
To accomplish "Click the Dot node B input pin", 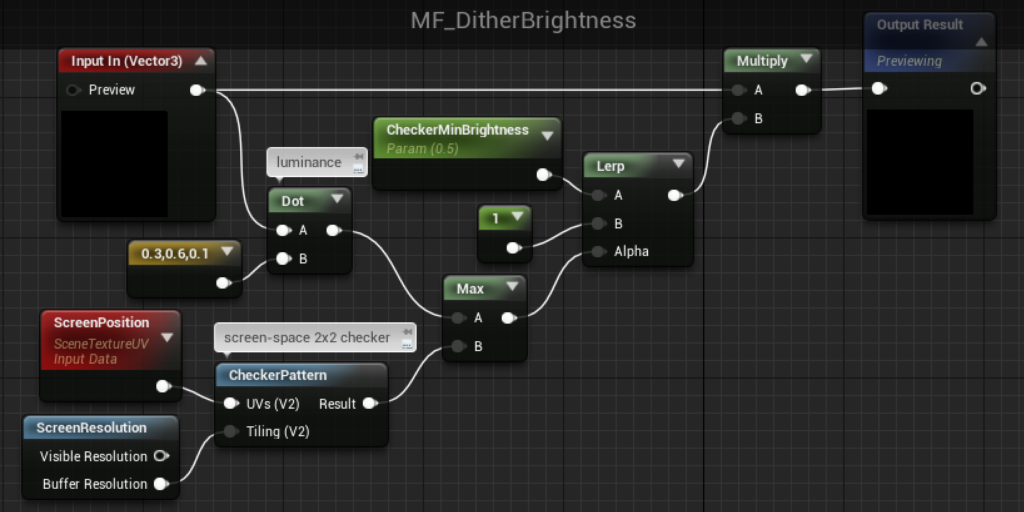I will [283, 259].
